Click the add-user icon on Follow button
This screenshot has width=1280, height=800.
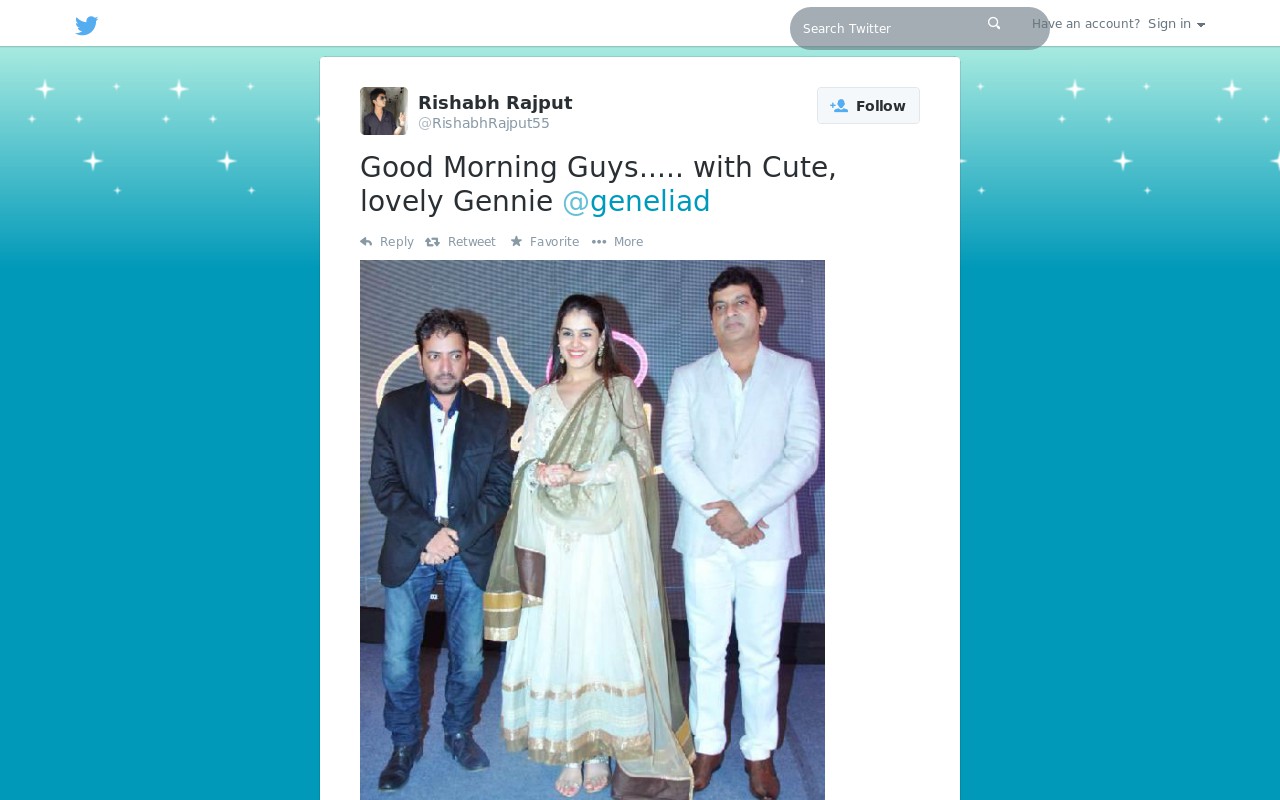click(839, 106)
